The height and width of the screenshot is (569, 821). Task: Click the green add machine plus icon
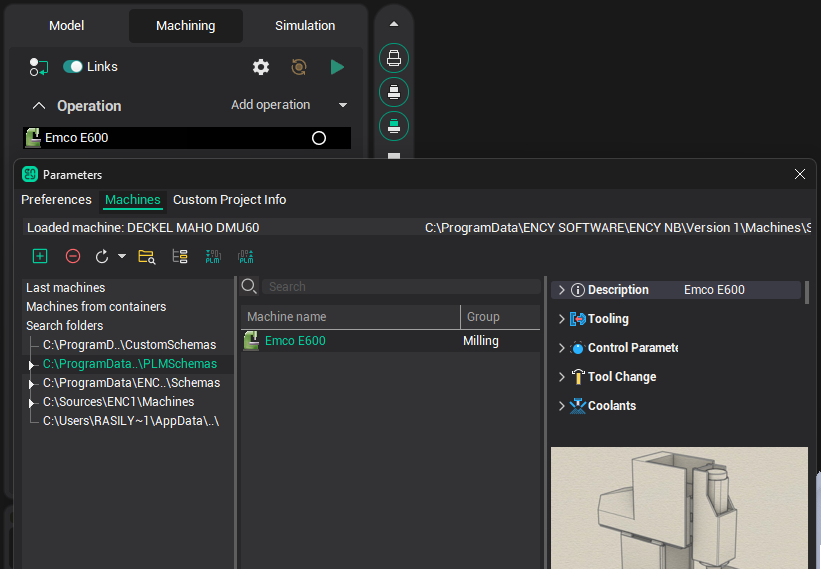click(x=40, y=256)
